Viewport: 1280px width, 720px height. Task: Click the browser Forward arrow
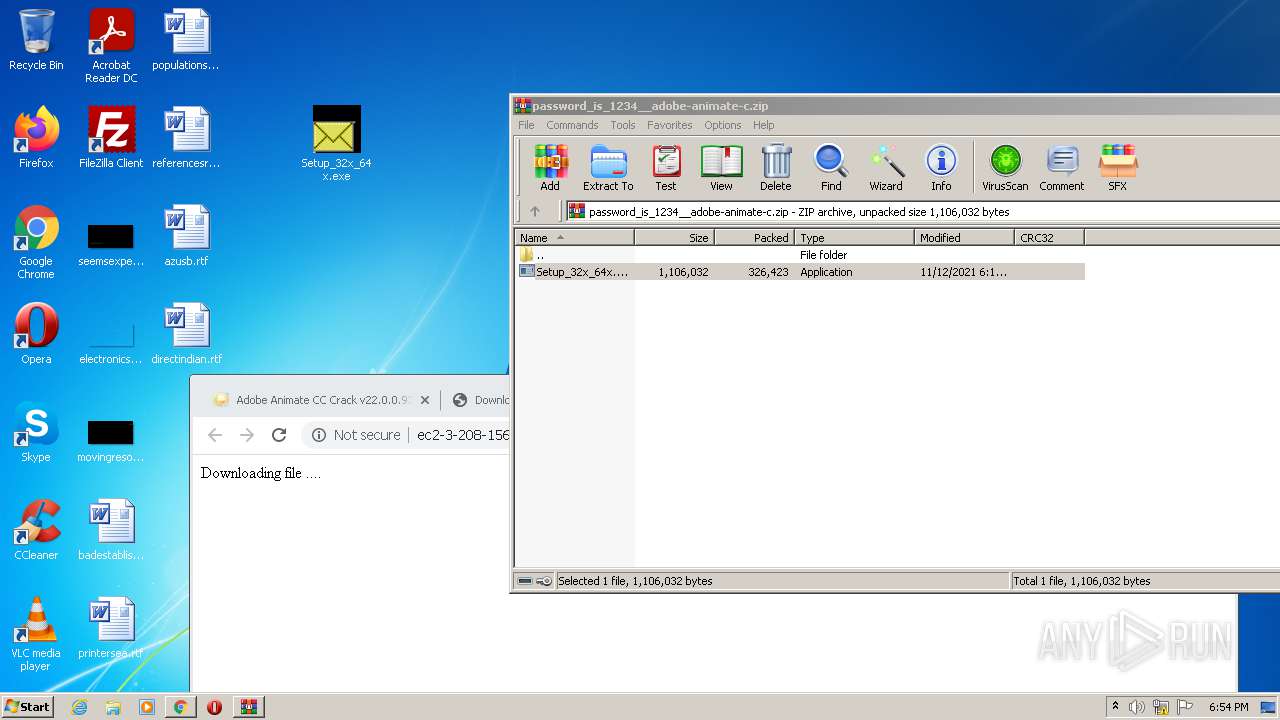click(x=247, y=435)
